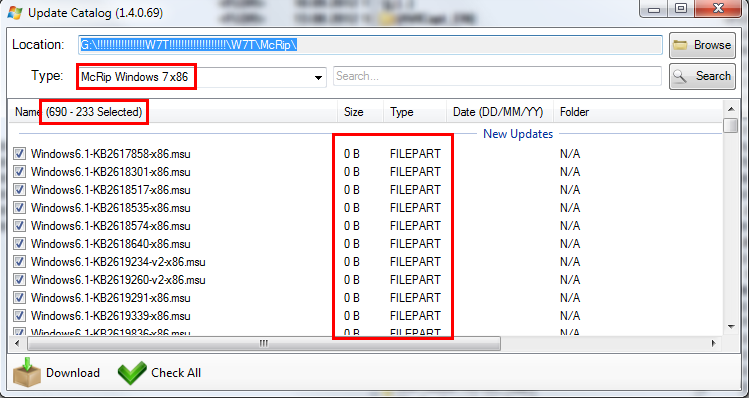Viewport: 749px width, 398px height.
Task: Uncheck Windows6.1-KB2619339-x86.msu checkbox
Action: 19,316
